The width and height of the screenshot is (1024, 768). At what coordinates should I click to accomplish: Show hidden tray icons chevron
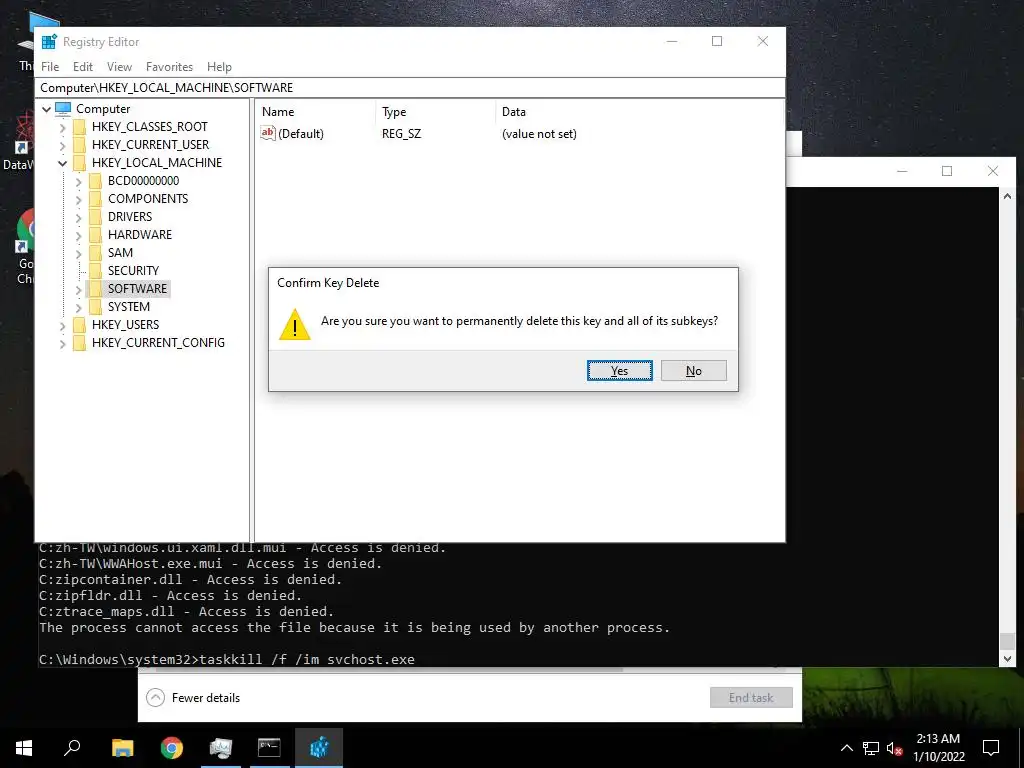click(x=846, y=748)
